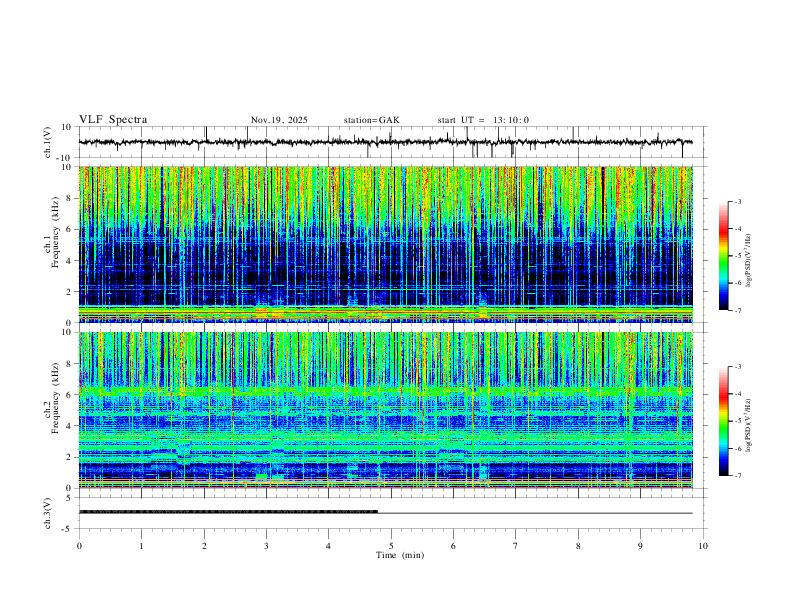Click the time axis tick label '10'
The height and width of the screenshot is (612, 792).
(703, 546)
